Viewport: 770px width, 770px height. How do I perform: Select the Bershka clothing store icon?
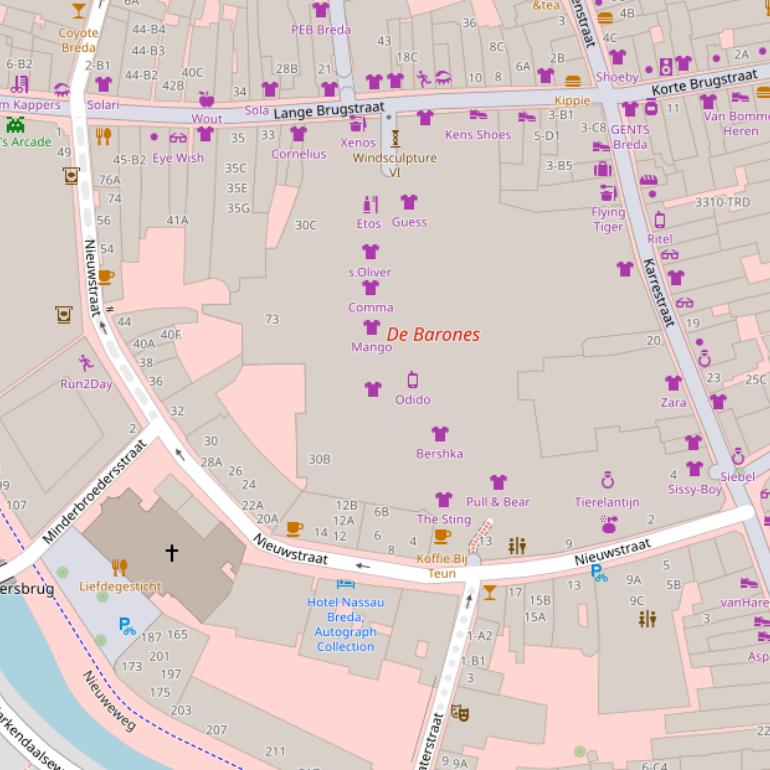pyautogui.click(x=440, y=434)
